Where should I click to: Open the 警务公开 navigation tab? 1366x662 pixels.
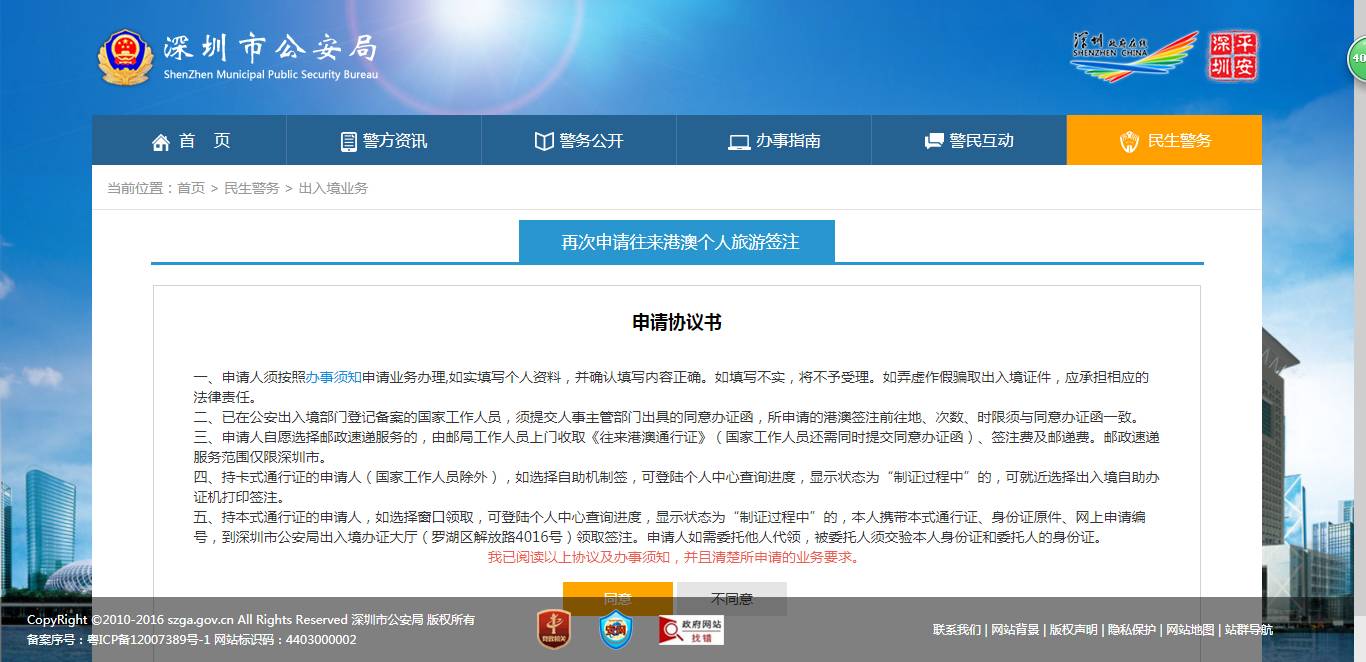[x=579, y=141]
